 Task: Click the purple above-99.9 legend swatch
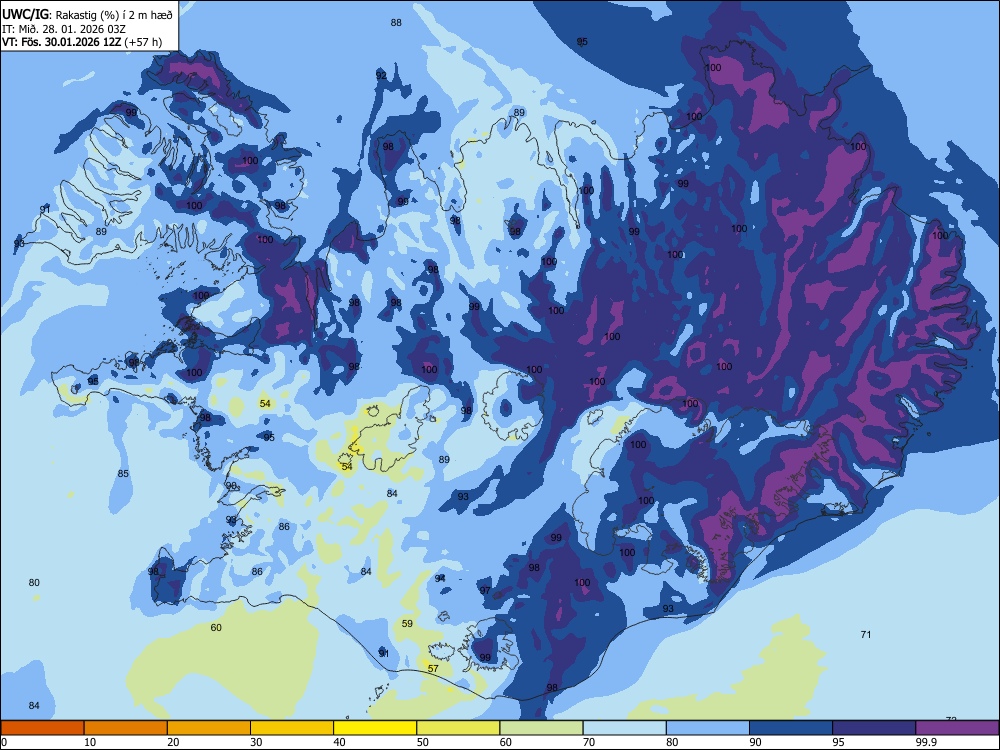(957, 728)
